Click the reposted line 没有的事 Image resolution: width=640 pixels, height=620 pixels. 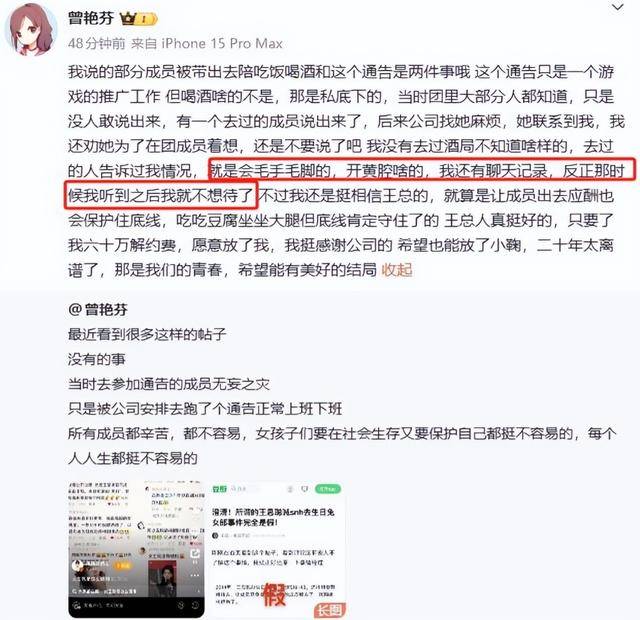click(97, 359)
